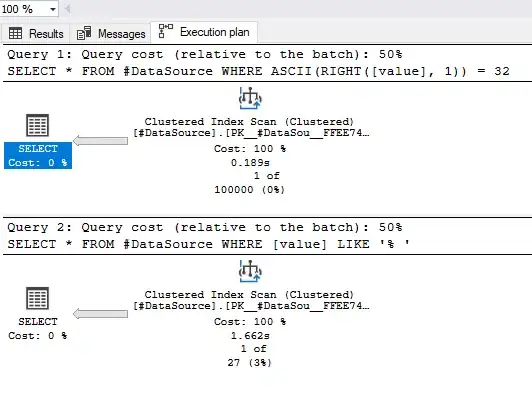Switch to the Messages tab
The image size is (532, 395).
pos(111,34)
